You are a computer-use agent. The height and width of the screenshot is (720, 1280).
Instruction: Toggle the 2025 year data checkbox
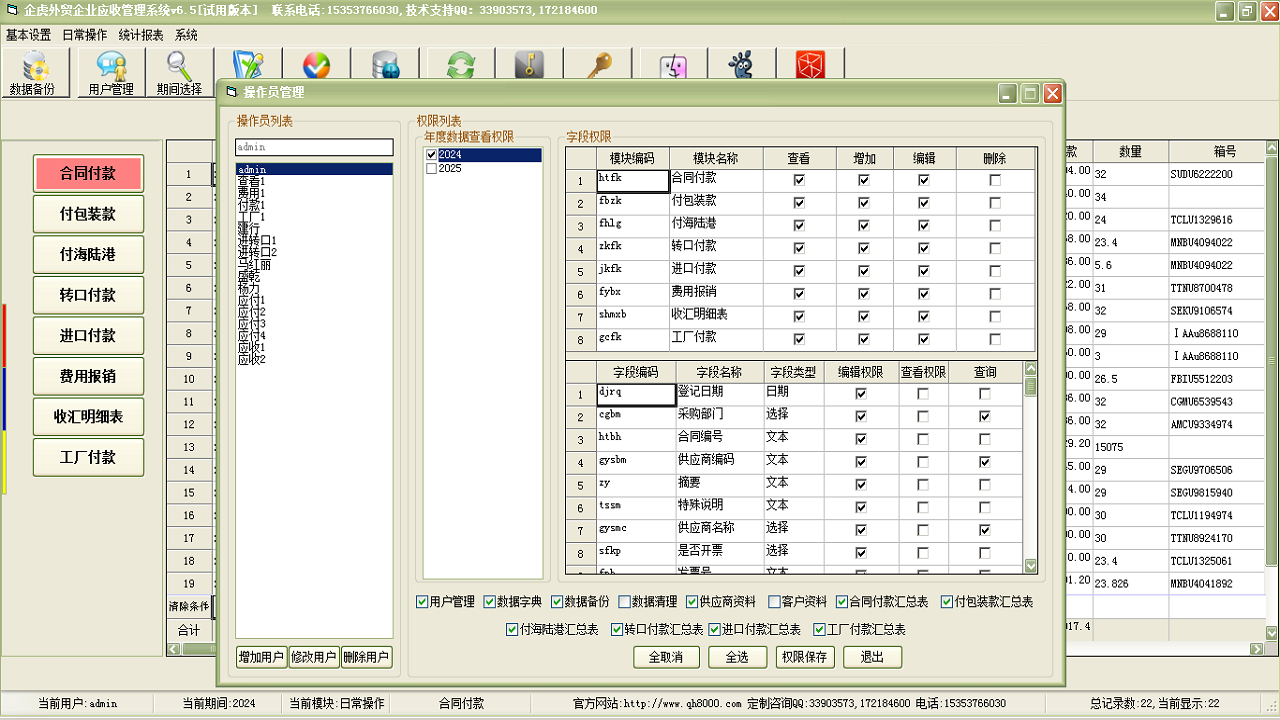coord(432,169)
